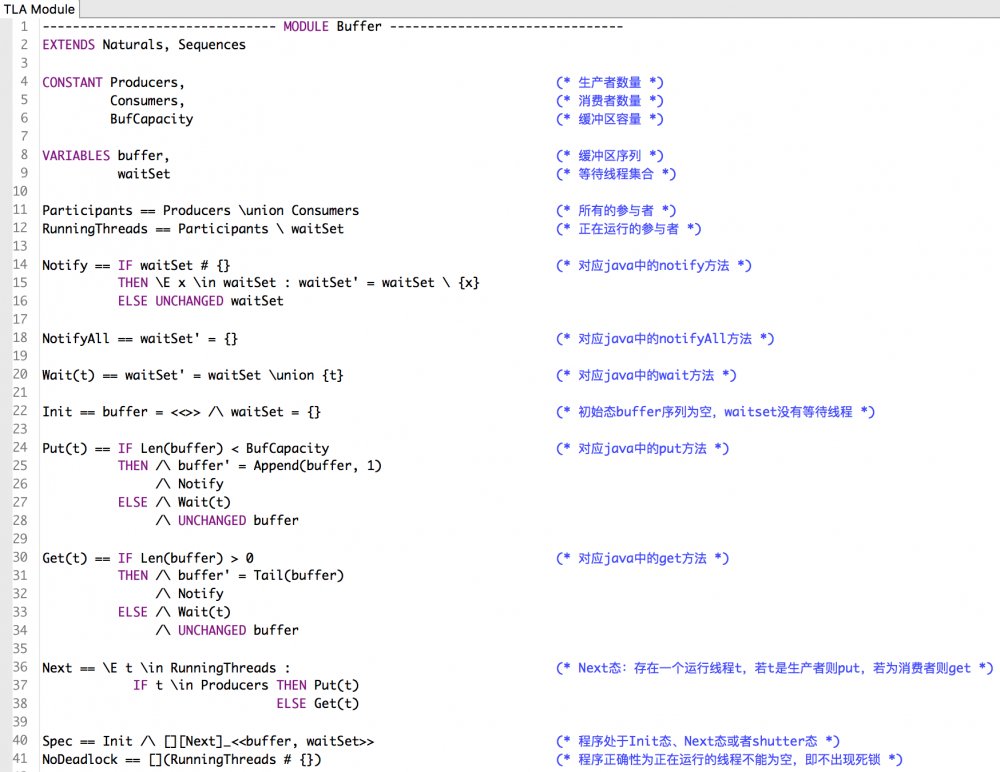
Task: Click the 正在运行的参与者 comment
Action: [629, 229]
